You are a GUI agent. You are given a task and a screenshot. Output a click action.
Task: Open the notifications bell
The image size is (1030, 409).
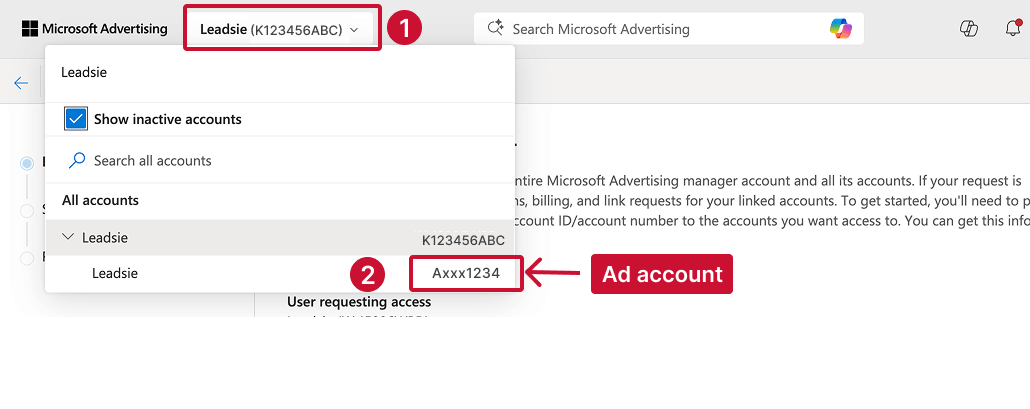tap(1013, 29)
